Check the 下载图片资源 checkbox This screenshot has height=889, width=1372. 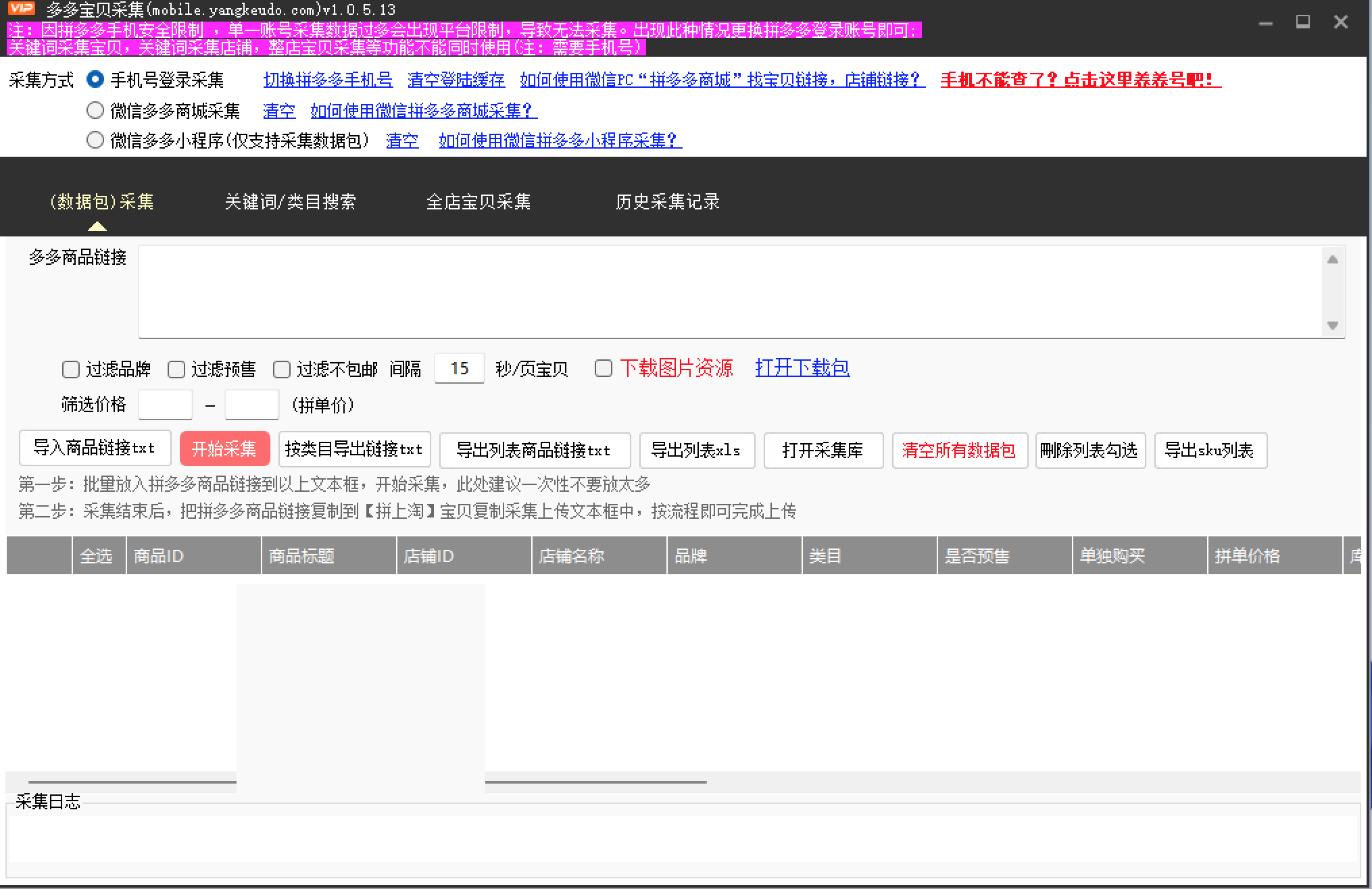coord(604,368)
